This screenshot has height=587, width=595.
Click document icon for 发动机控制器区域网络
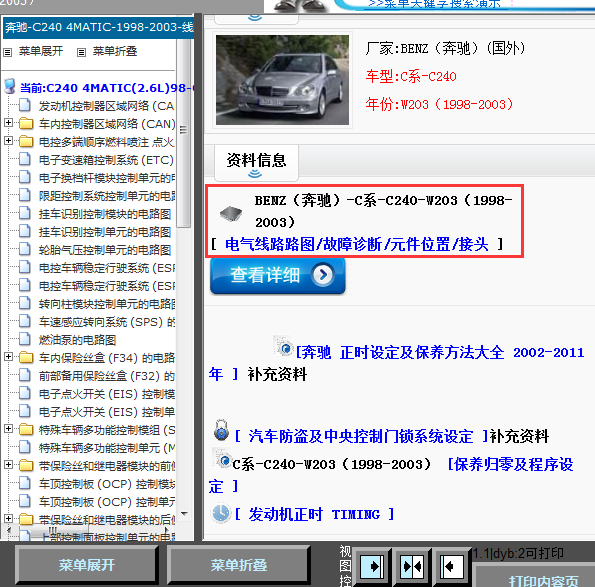[x=25, y=105]
